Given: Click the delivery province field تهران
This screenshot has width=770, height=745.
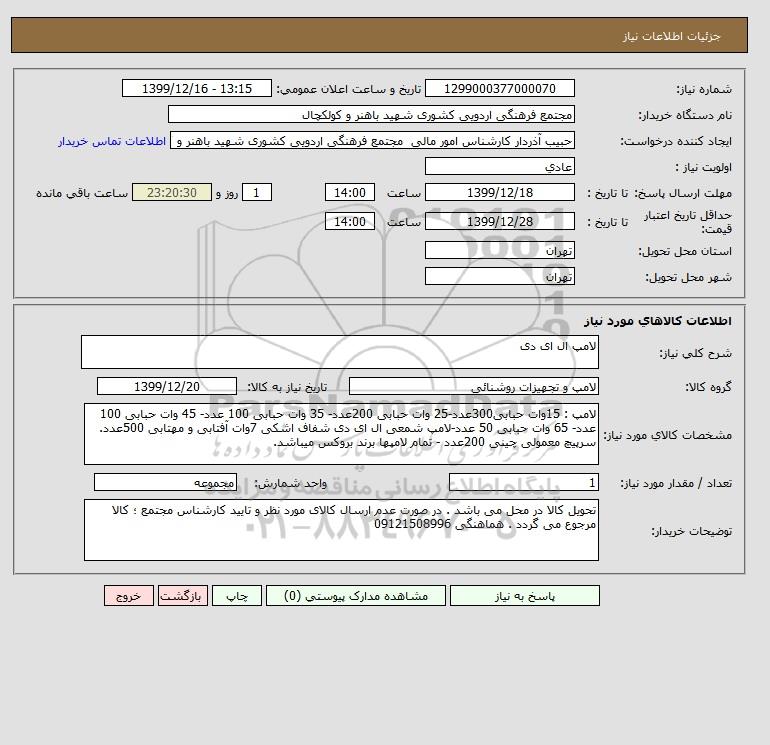Looking at the screenshot, I should [x=499, y=250].
